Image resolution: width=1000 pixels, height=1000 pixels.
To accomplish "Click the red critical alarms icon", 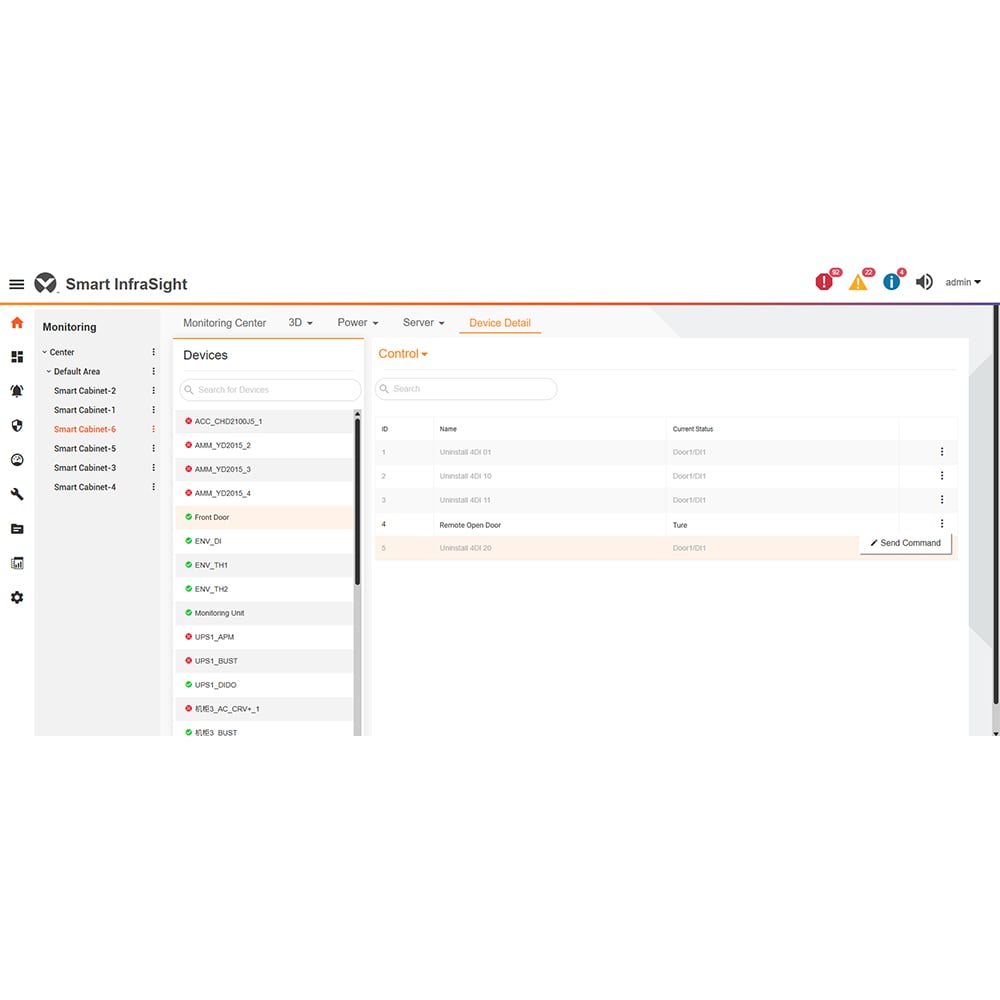I will pos(824,282).
